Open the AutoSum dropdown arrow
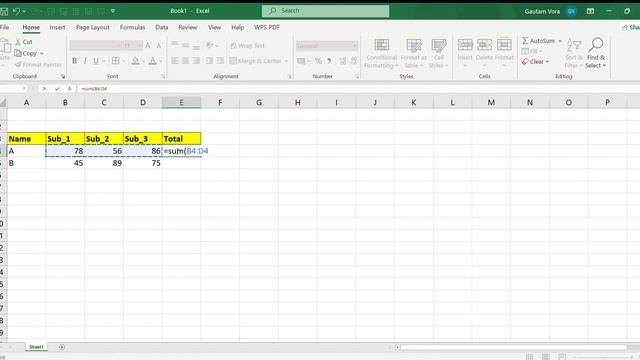The image size is (640, 360). click(560, 41)
